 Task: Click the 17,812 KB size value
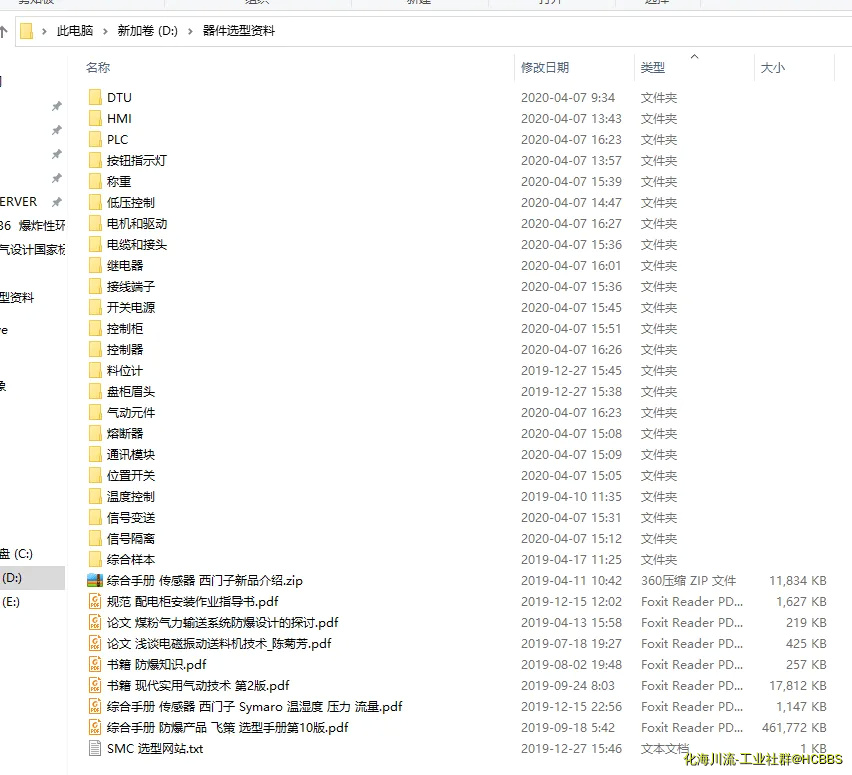798,686
